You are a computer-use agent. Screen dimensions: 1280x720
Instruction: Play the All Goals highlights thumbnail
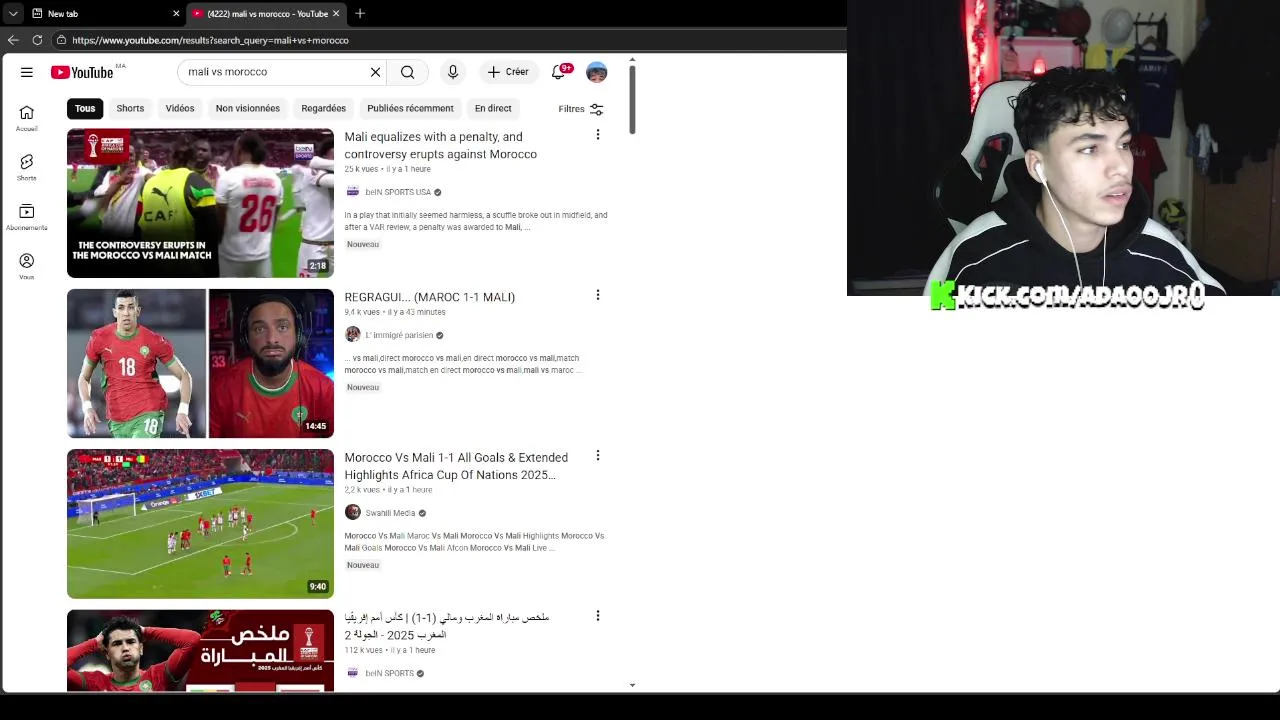[x=200, y=524]
